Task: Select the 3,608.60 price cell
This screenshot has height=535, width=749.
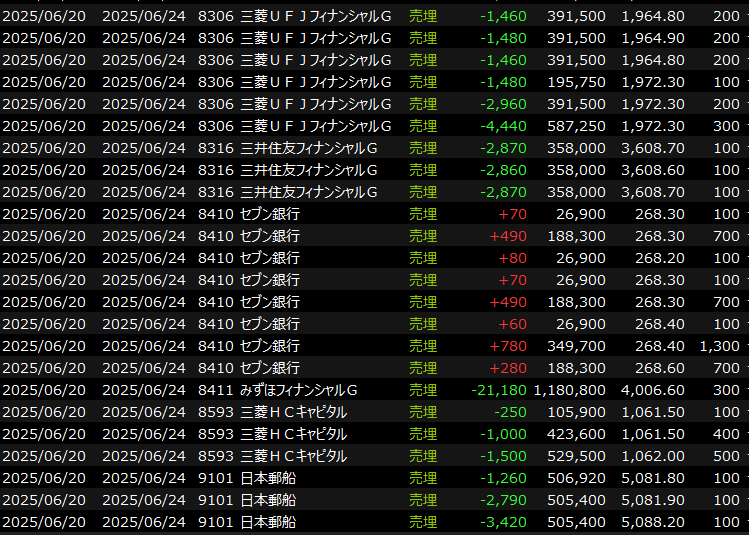Action: pos(653,170)
